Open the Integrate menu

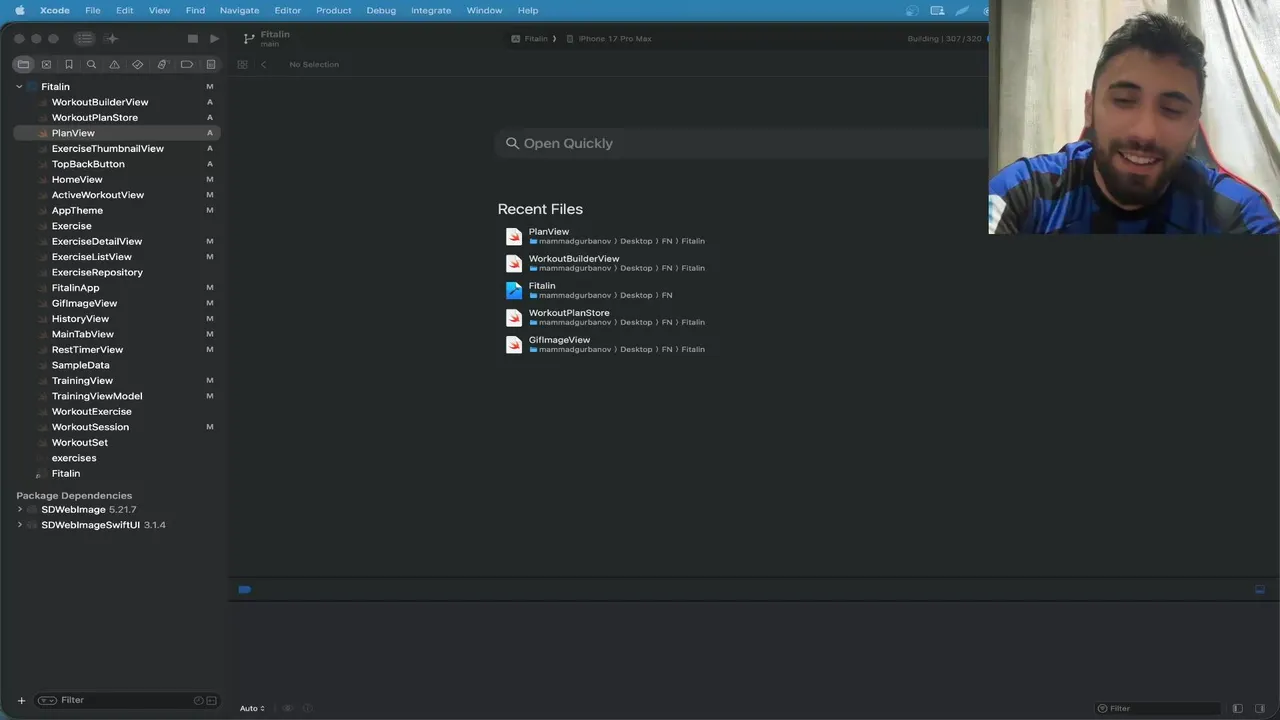431,10
